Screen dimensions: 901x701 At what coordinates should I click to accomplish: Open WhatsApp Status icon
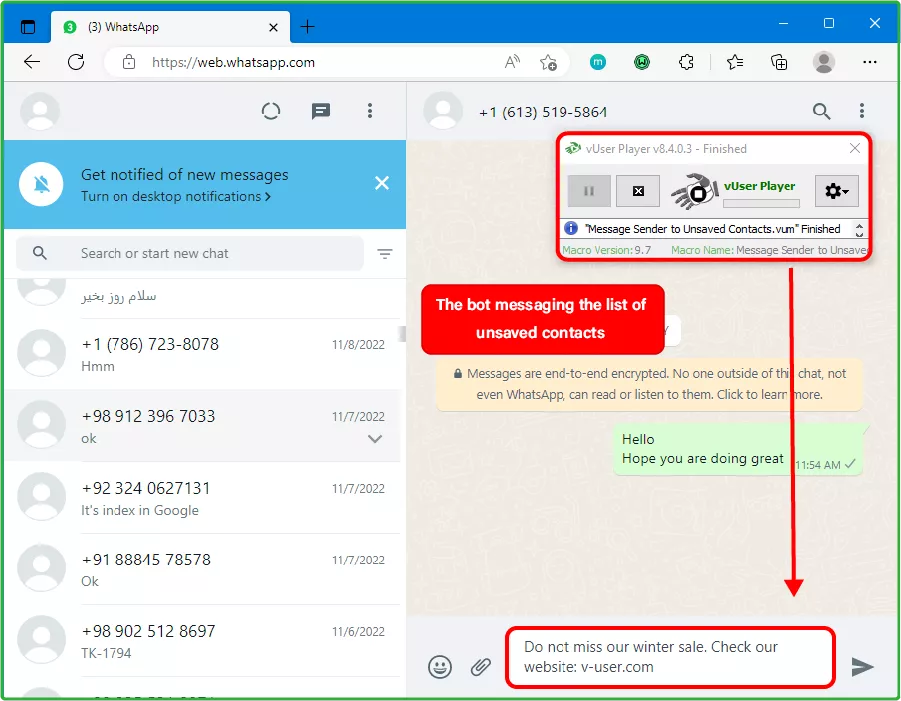[271, 111]
